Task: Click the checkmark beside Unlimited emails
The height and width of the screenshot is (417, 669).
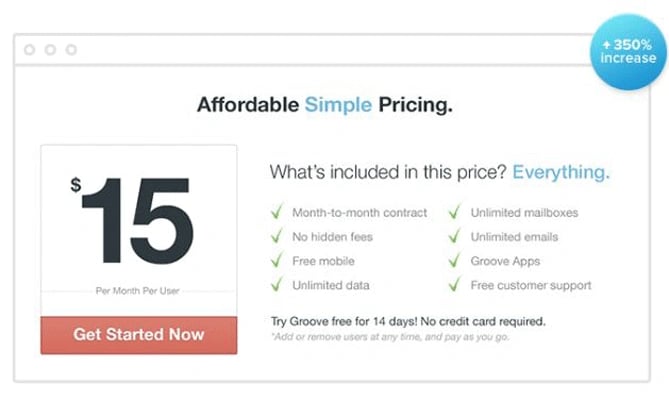Action: pos(454,237)
